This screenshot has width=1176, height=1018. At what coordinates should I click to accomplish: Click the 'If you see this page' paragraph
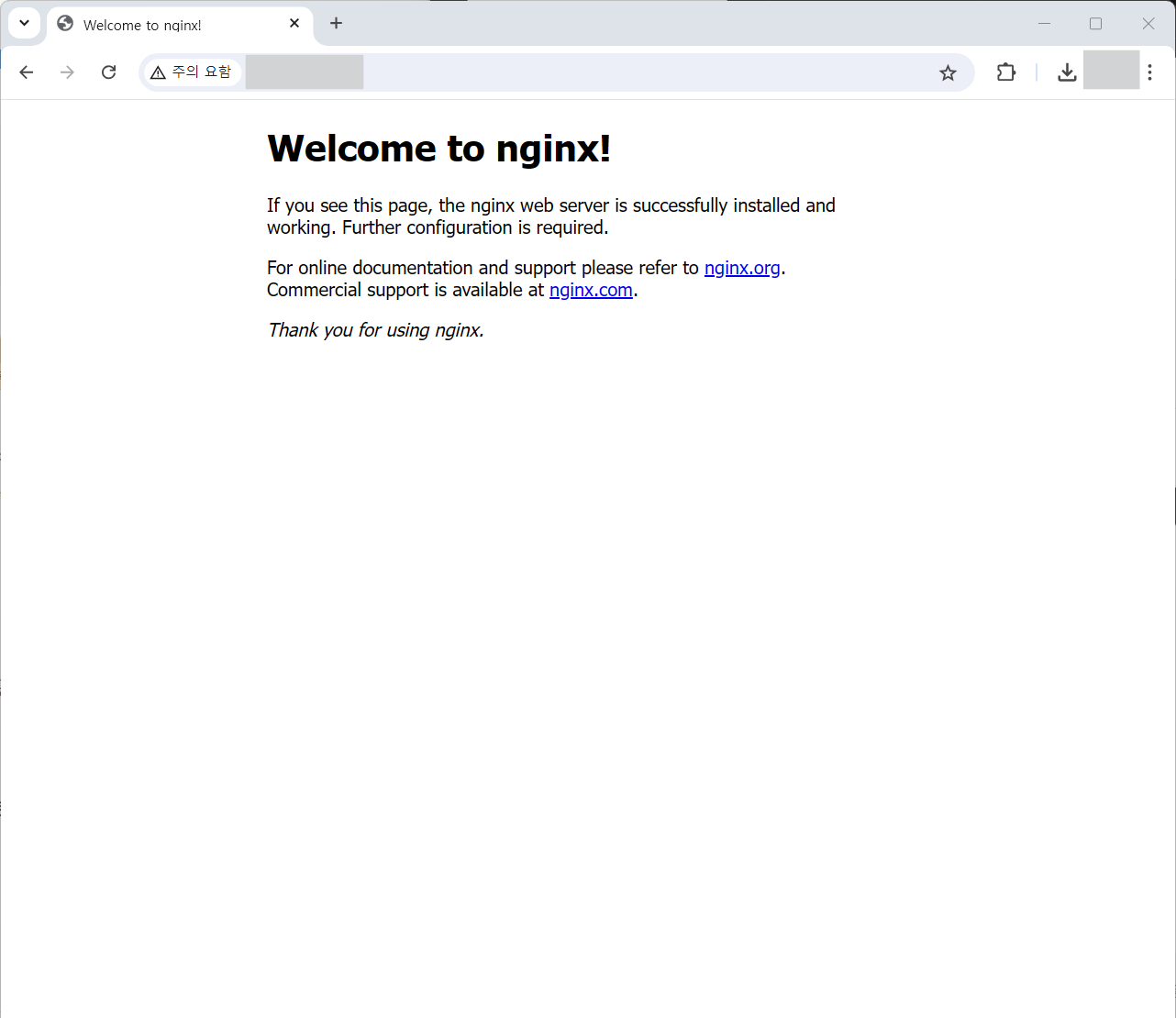pyautogui.click(x=550, y=216)
